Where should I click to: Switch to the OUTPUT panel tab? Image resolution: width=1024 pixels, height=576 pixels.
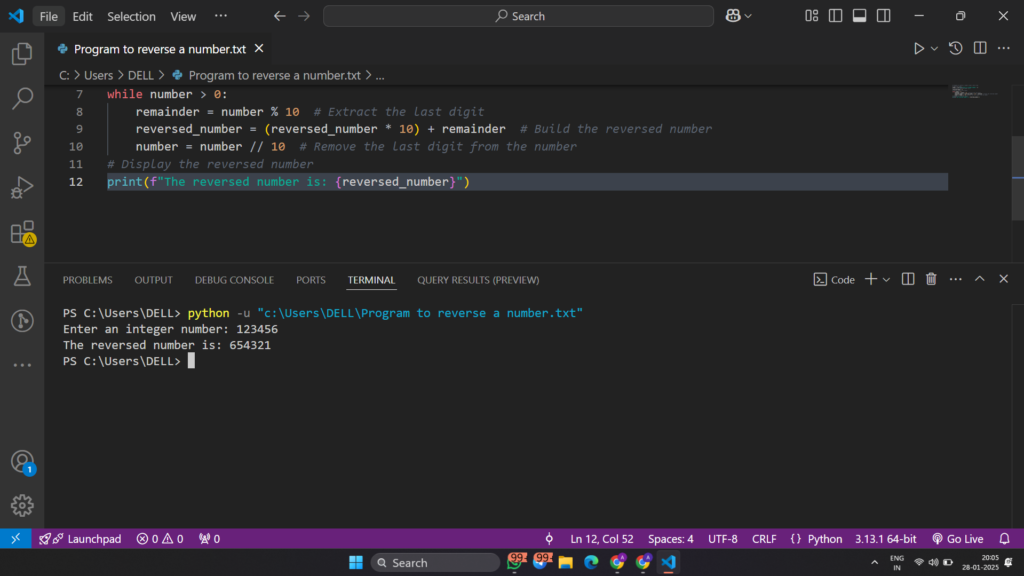tap(153, 280)
